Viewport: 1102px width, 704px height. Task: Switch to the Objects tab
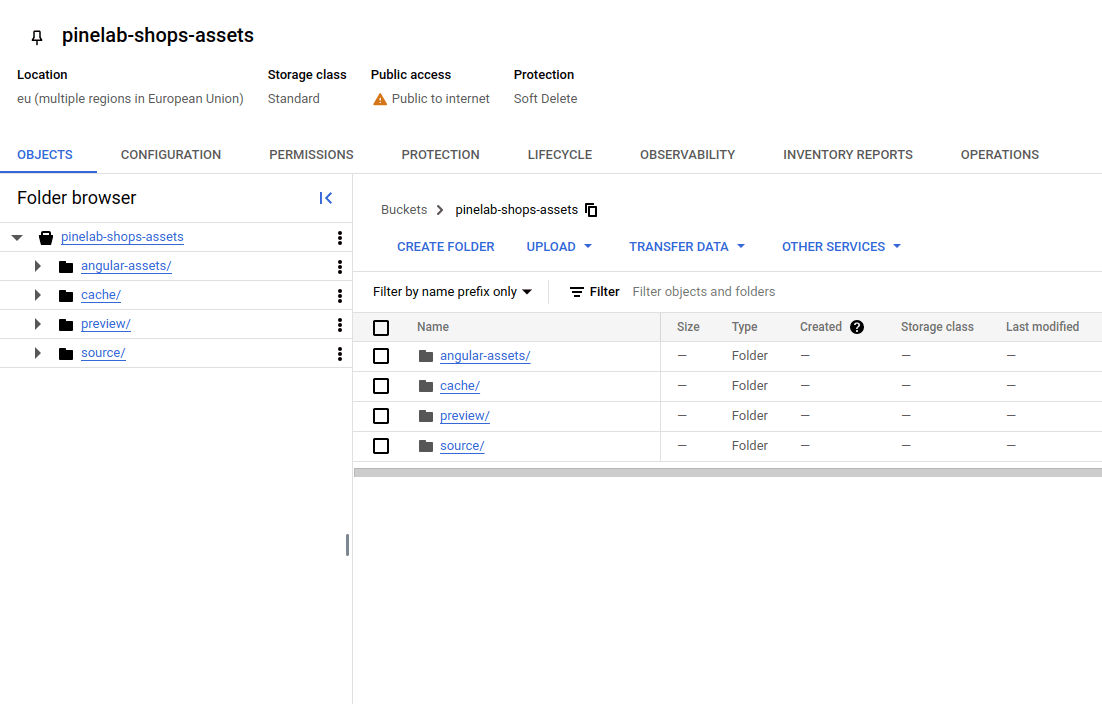(x=45, y=155)
